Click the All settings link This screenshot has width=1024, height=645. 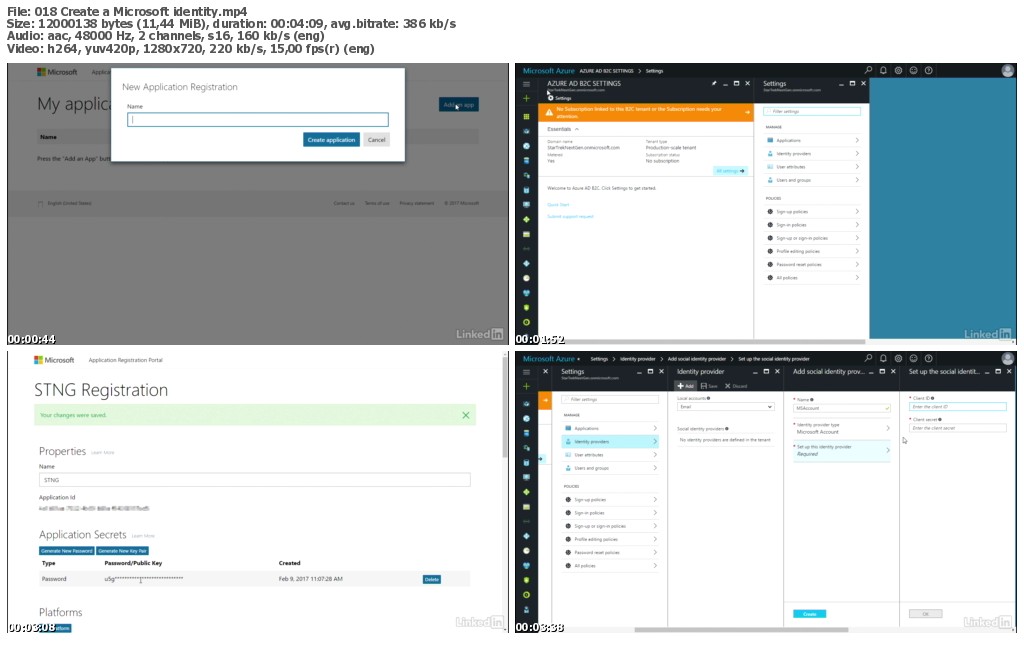[730, 171]
